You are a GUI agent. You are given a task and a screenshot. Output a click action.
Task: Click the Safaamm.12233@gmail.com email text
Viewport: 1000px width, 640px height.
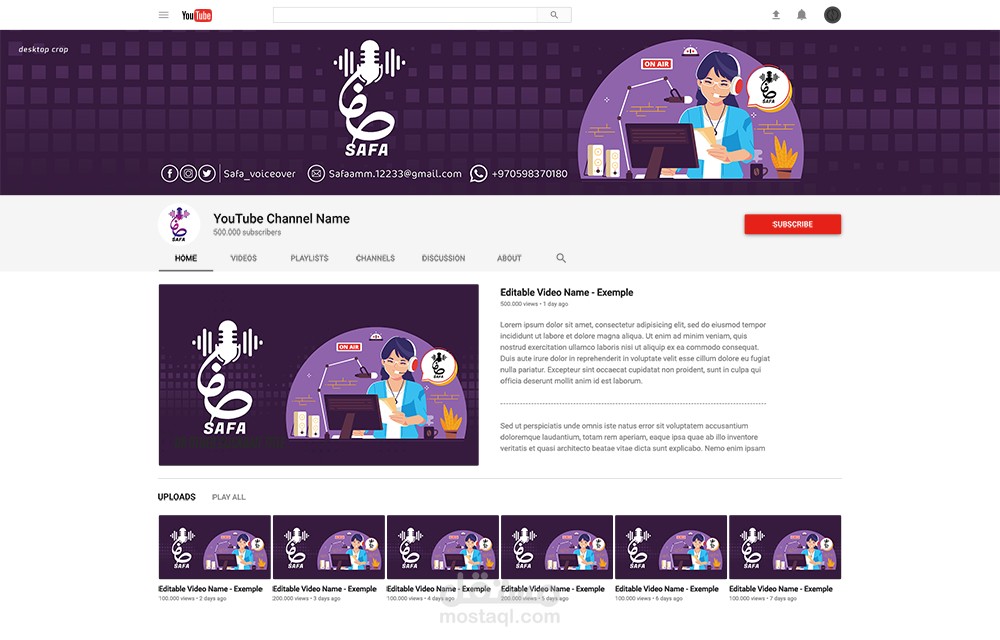tap(395, 173)
